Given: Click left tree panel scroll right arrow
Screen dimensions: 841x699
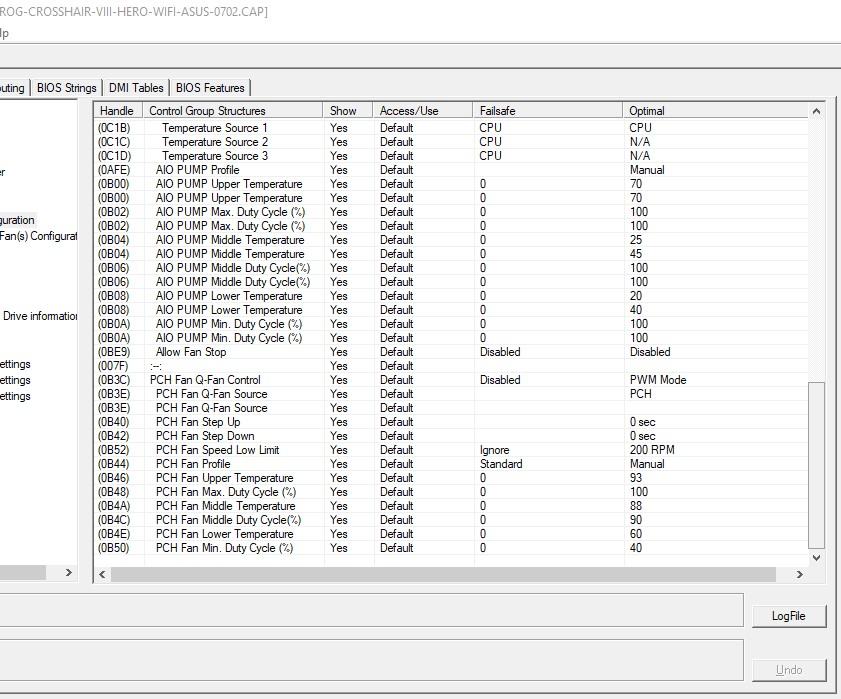Looking at the screenshot, I should pos(69,572).
